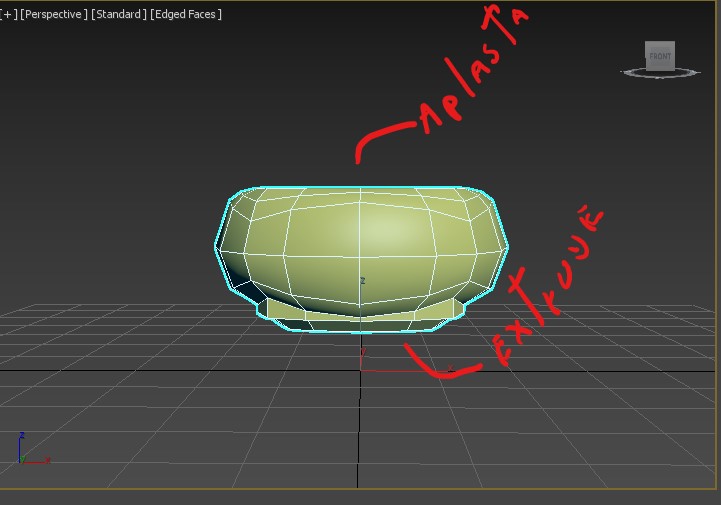Screen dimensions: 721x505
Task: Click the Edged Faces per-view preference label
Action: 186,14
